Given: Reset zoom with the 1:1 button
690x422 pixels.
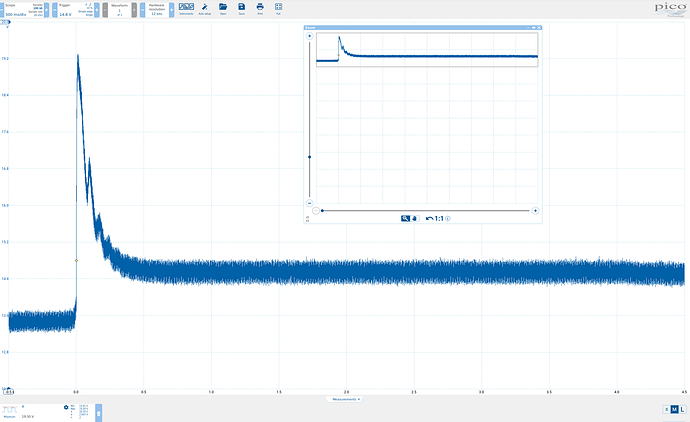Looking at the screenshot, I should (439, 218).
